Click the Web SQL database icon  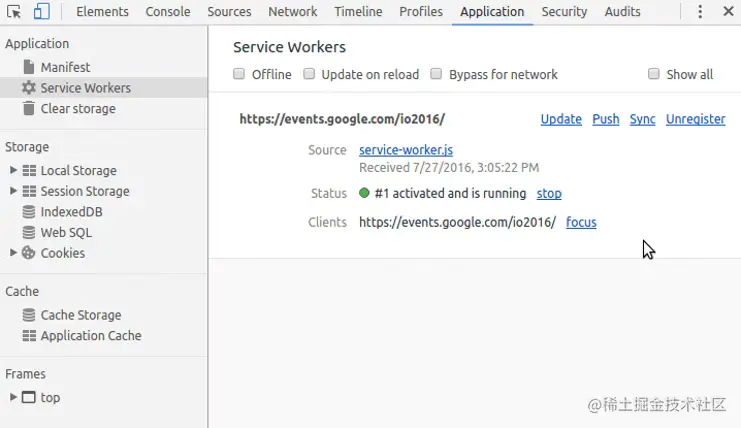pyautogui.click(x=29, y=232)
